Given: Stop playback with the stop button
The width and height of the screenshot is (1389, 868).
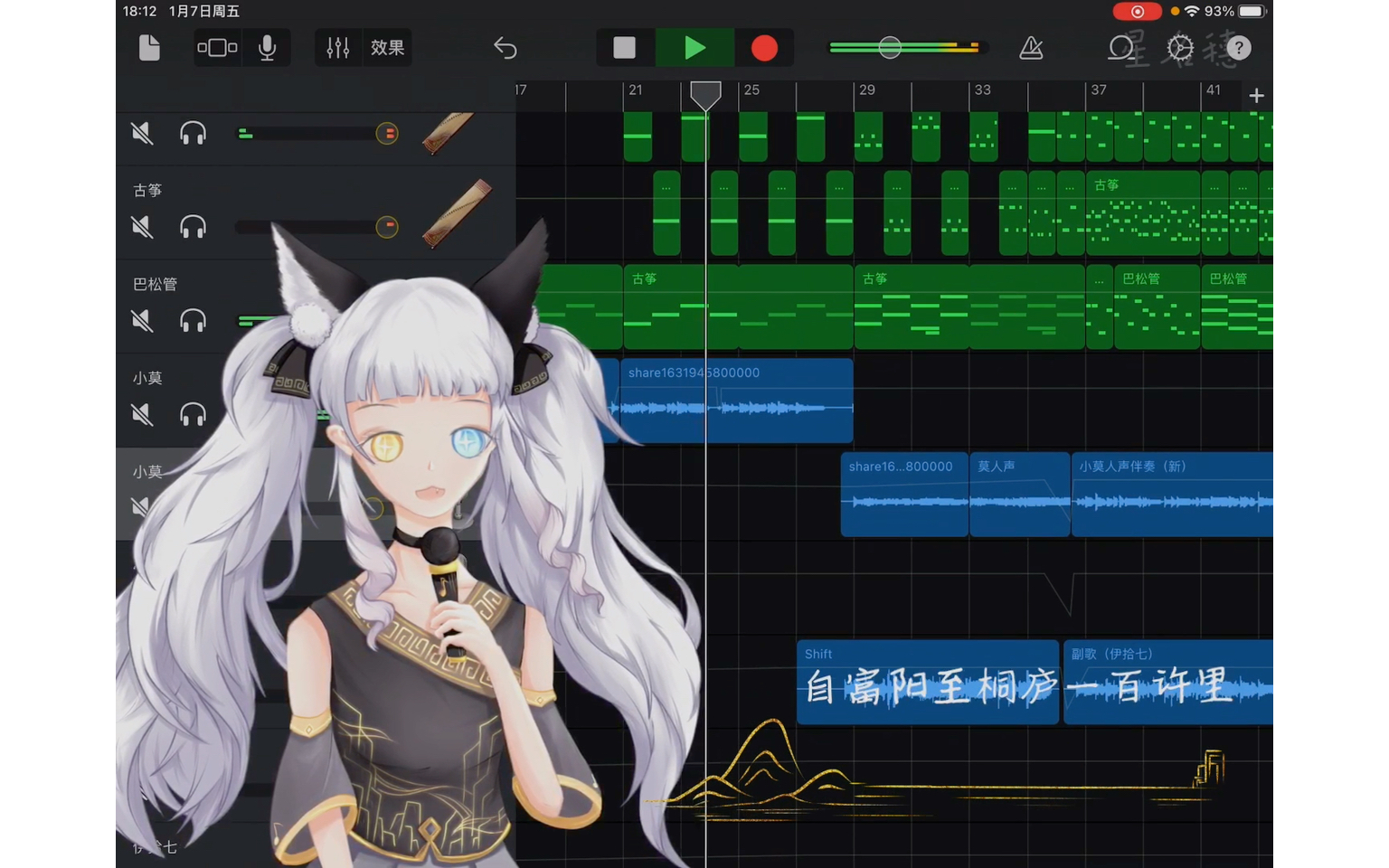Looking at the screenshot, I should pyautogui.click(x=624, y=48).
